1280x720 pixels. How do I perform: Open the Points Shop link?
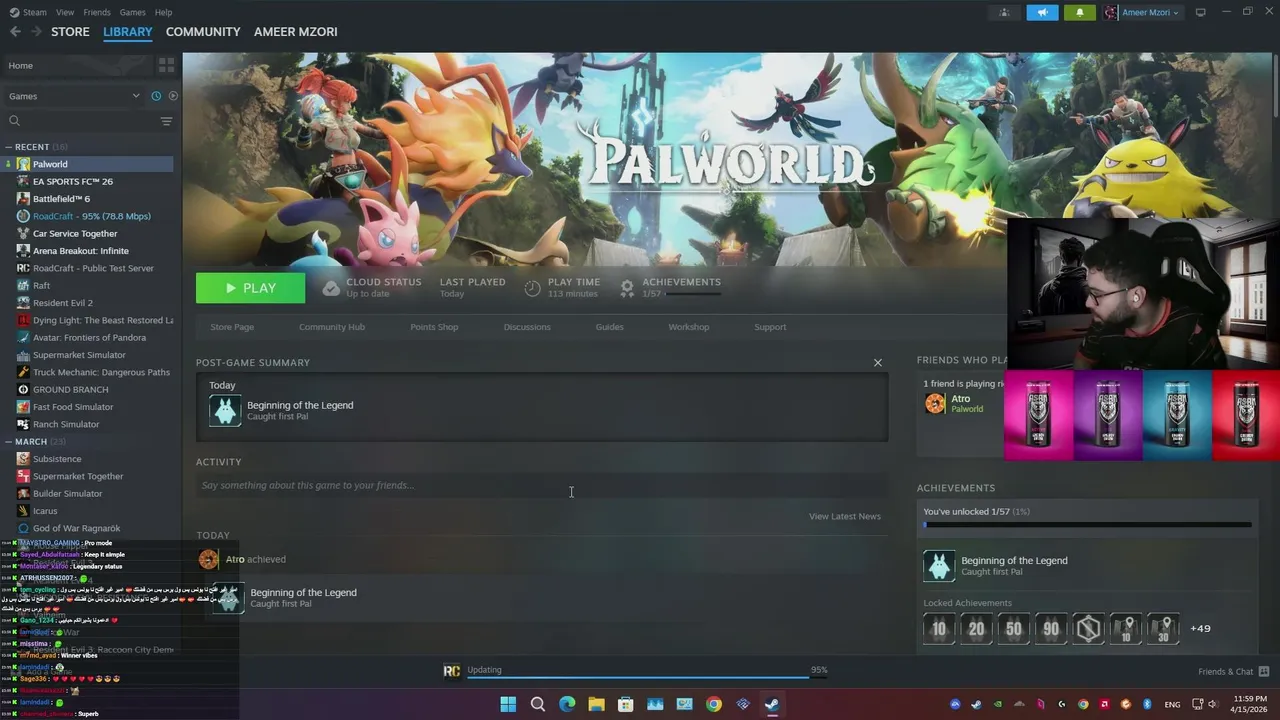434,327
